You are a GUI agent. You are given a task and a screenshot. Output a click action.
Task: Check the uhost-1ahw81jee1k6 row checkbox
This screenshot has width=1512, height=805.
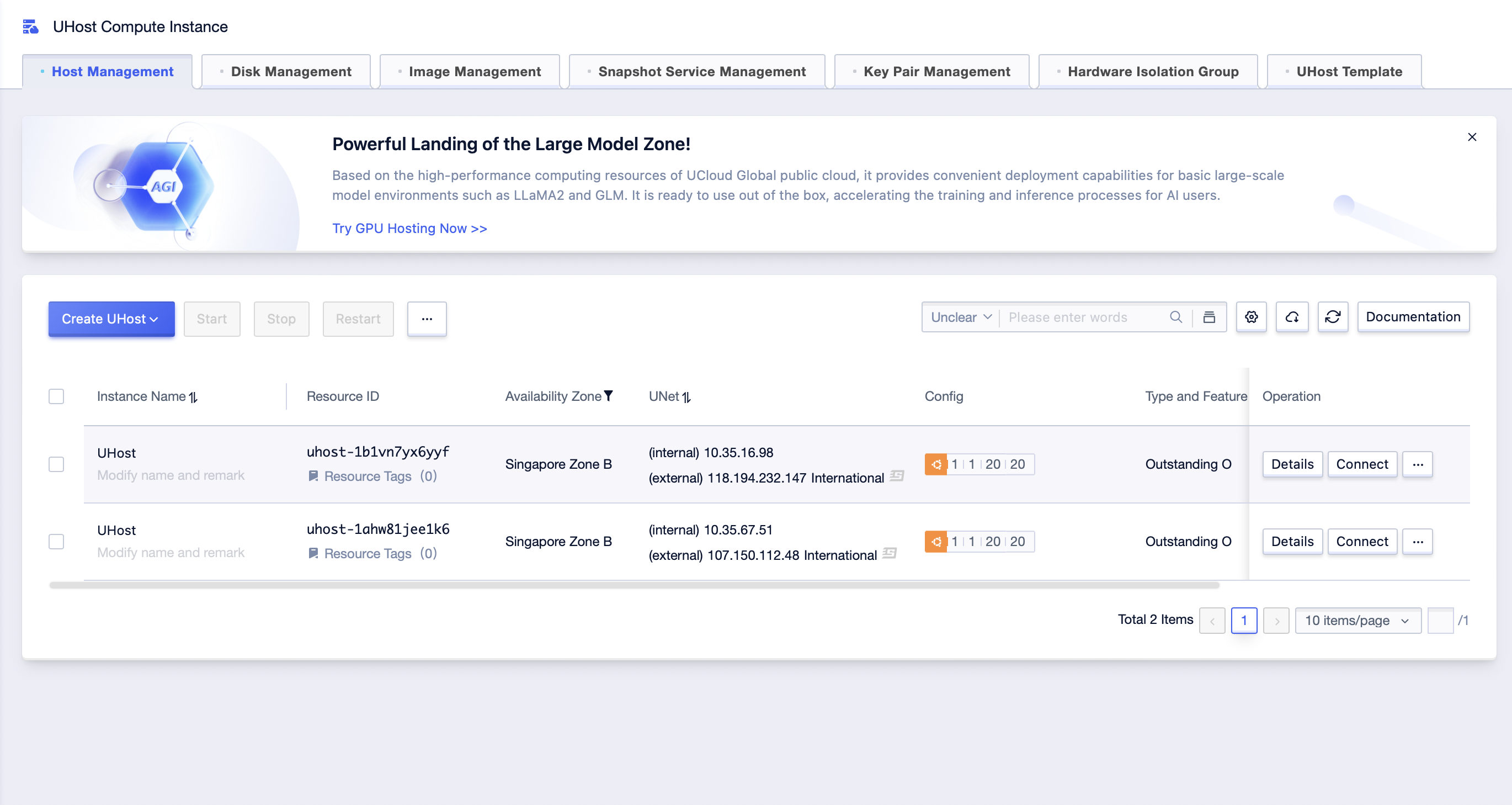click(x=56, y=542)
